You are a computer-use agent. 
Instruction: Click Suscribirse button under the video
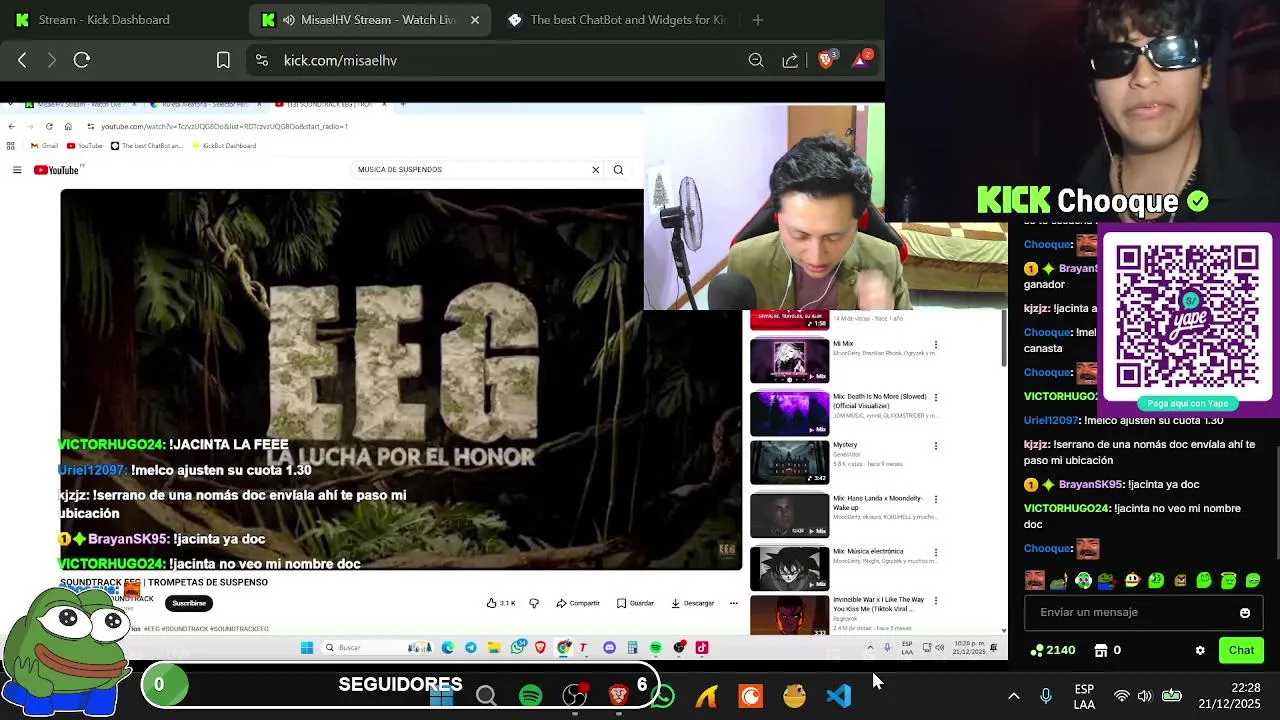click(x=189, y=603)
